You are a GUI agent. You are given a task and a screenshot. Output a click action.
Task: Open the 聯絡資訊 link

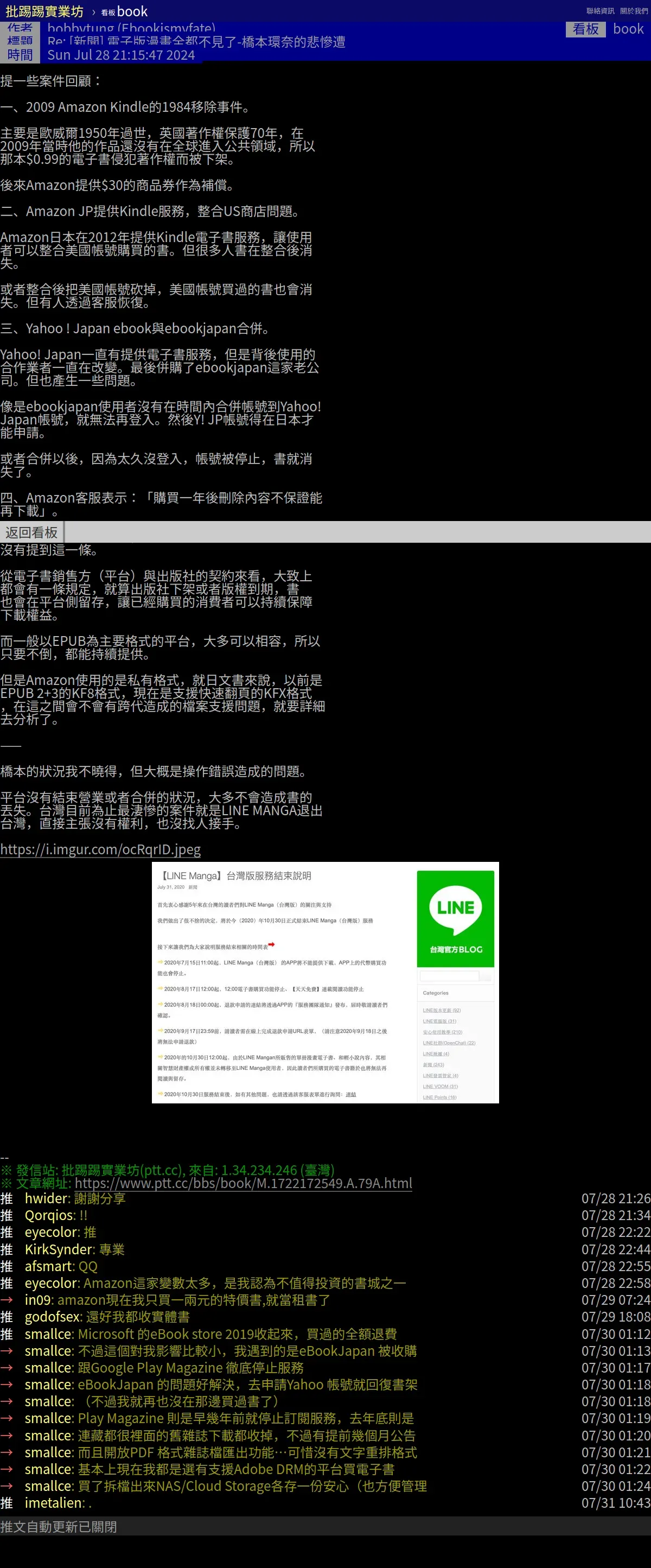pyautogui.click(x=600, y=11)
